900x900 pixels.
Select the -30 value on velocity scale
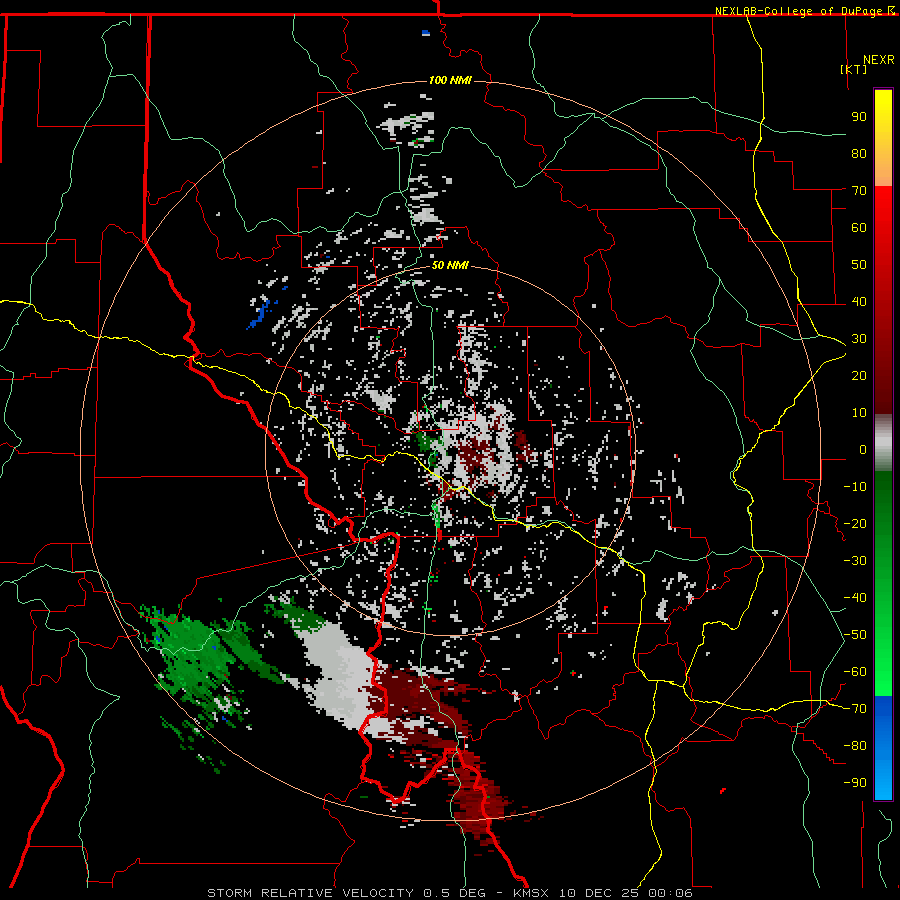tap(855, 561)
